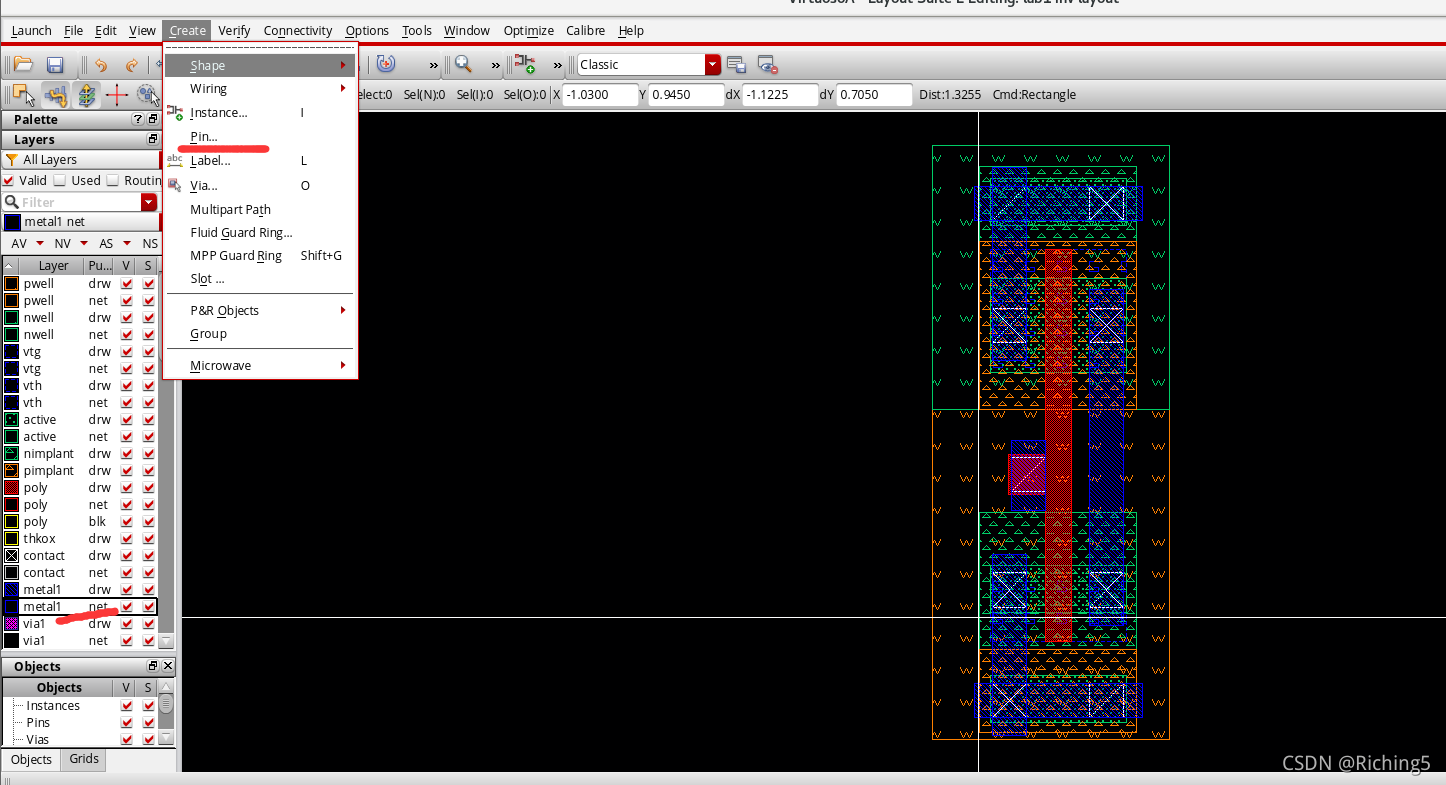Click the magnifier zoom icon in toolbar
The height and width of the screenshot is (785, 1446).
pos(463,64)
